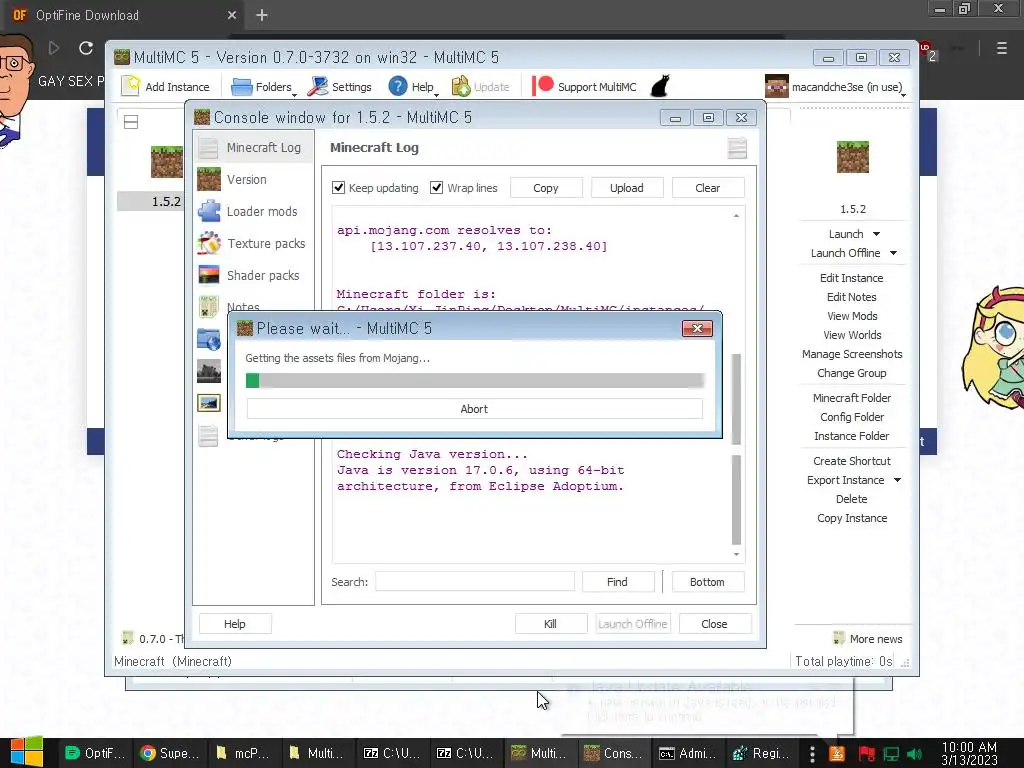Click the Kill button
Screen dimensions: 1024x768
551,624
